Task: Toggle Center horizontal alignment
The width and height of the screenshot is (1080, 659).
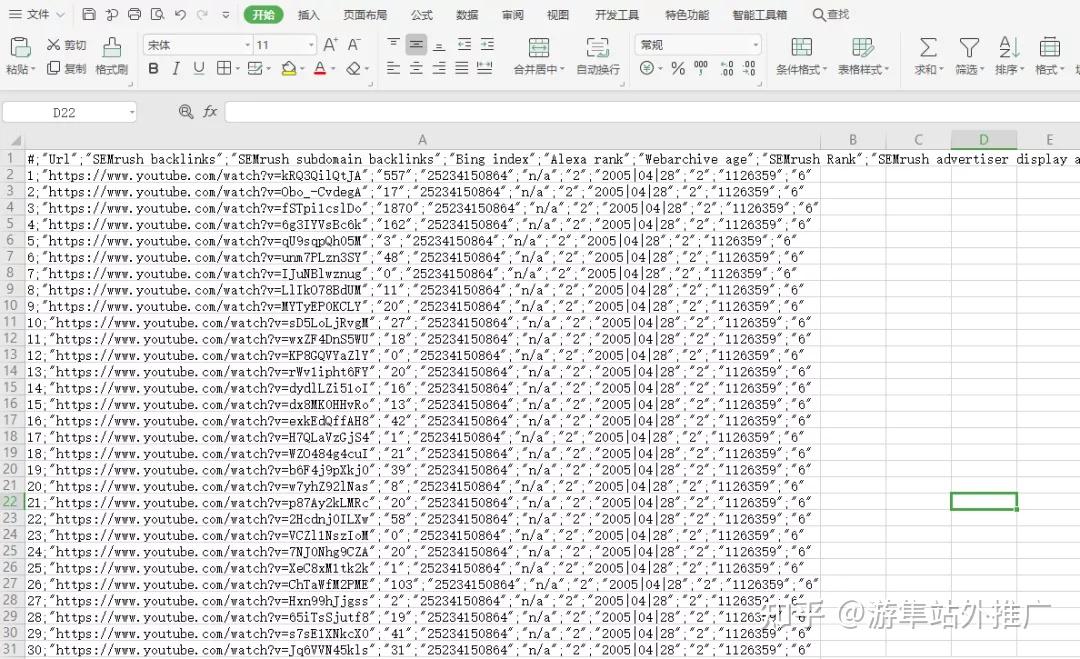Action: (x=416, y=68)
